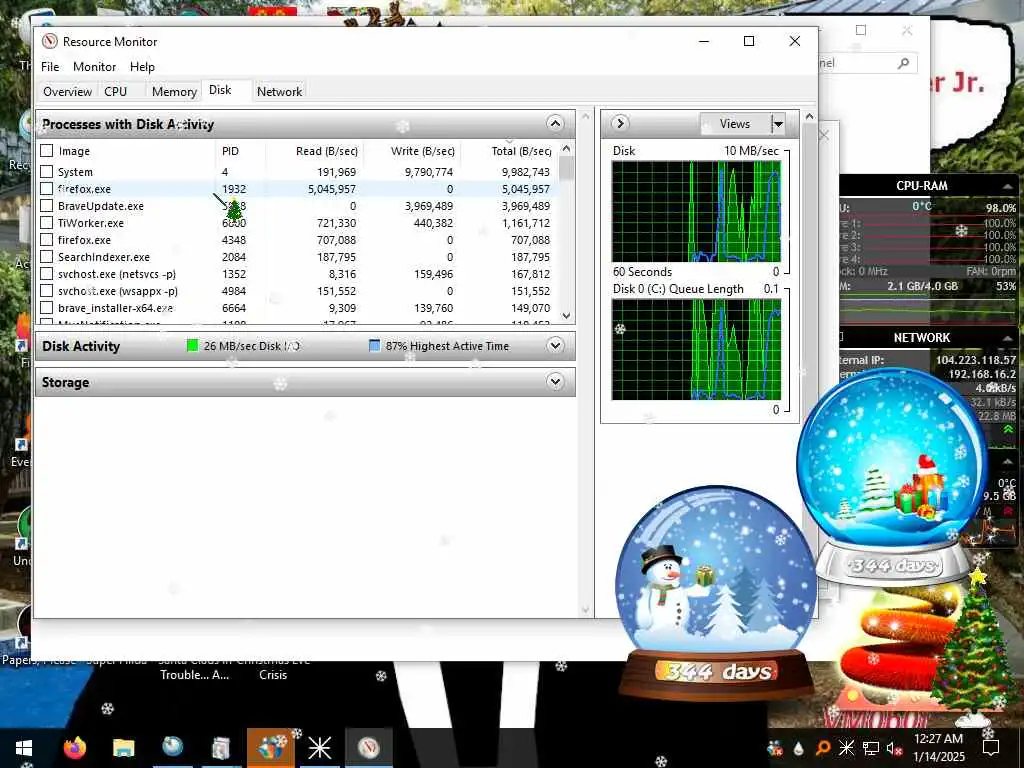Viewport: 1024px width, 768px height.
Task: Click the tray magnifier icon
Action: tap(823, 748)
